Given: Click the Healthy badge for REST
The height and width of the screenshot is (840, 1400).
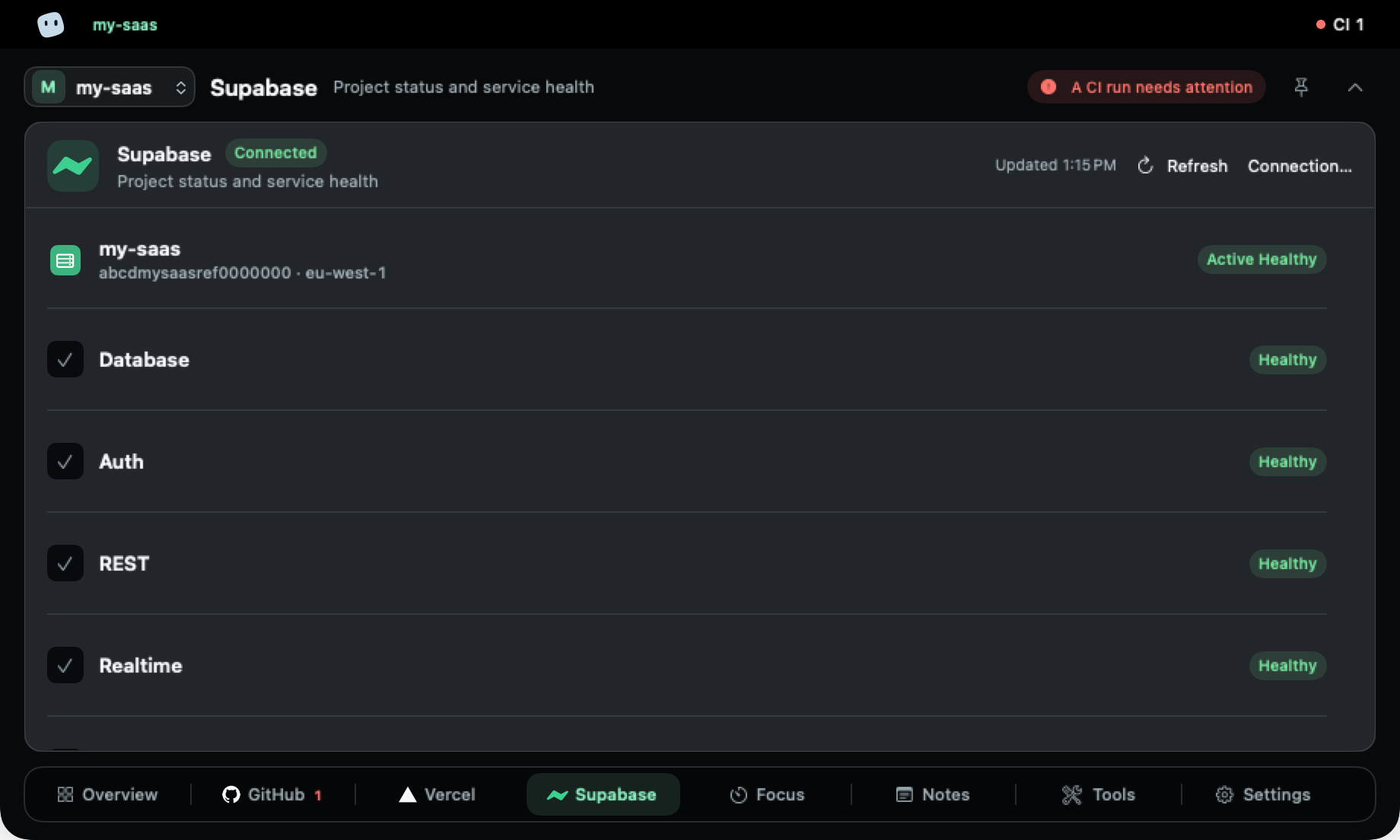Looking at the screenshot, I should pos(1287,564).
